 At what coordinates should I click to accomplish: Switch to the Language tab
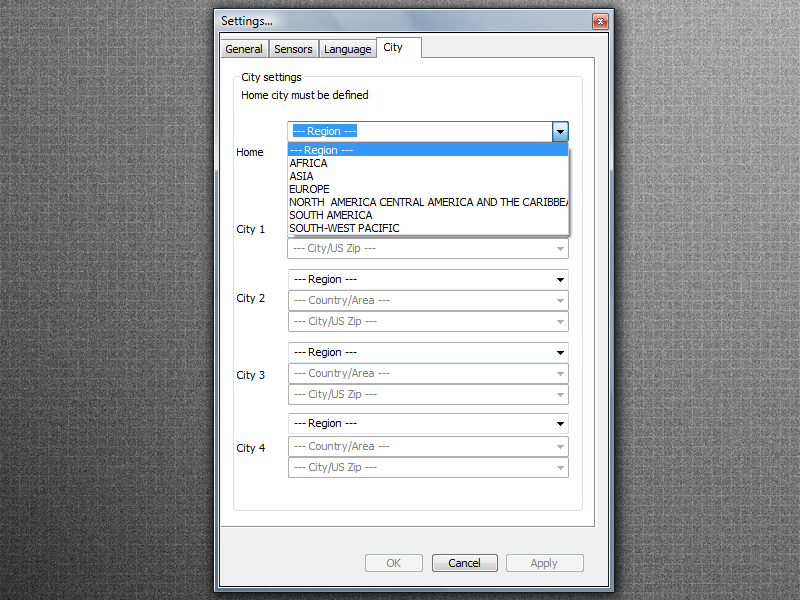pyautogui.click(x=347, y=49)
